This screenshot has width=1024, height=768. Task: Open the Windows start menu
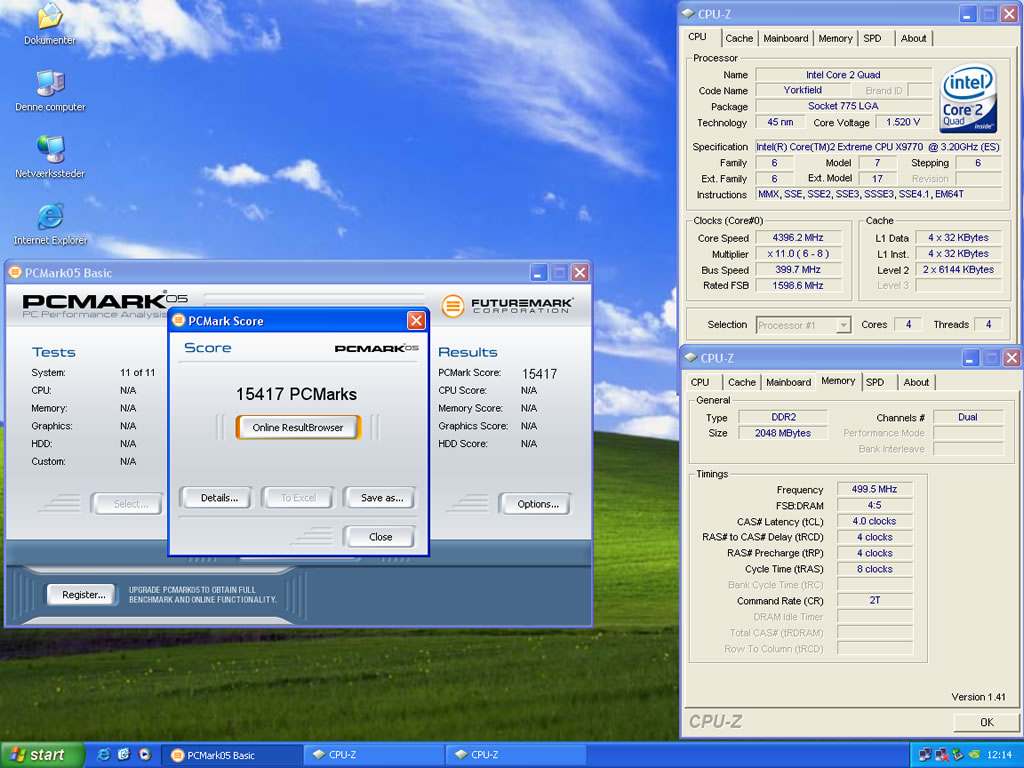click(x=42, y=755)
